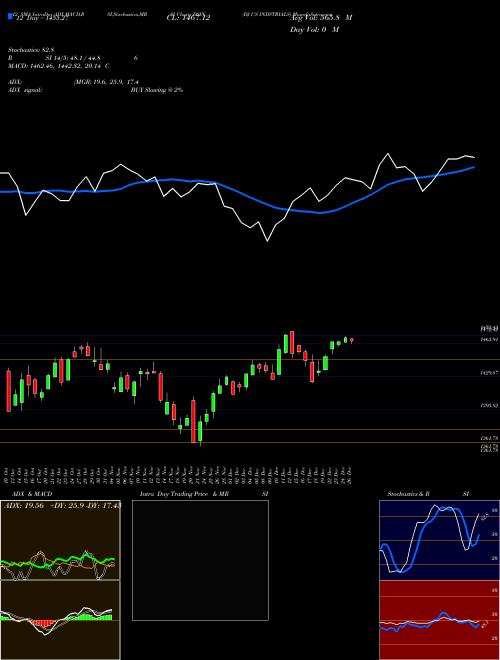Click the 1395.52 price axis label
Screen dimensions: 500x660
pos(489,406)
